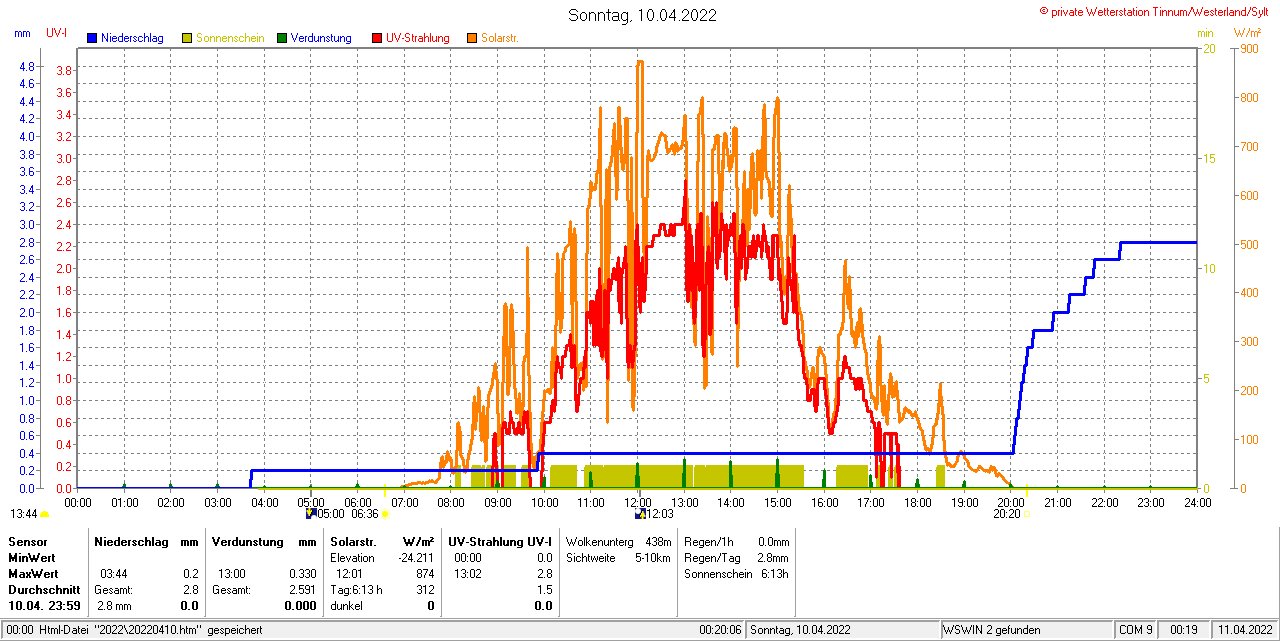Click the MaxWert row label

point(33,574)
